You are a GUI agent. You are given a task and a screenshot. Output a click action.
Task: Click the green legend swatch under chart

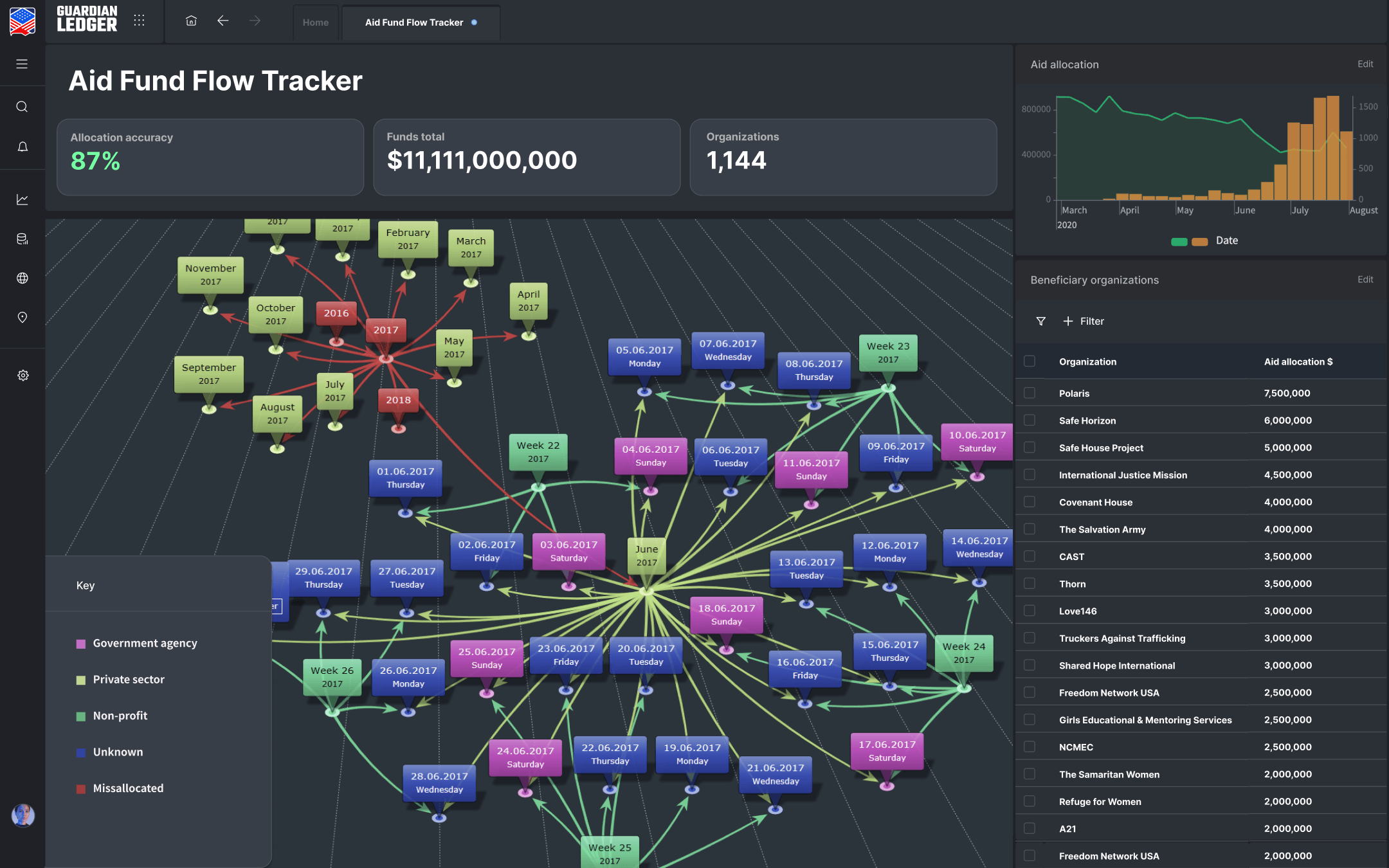pyautogui.click(x=1179, y=242)
